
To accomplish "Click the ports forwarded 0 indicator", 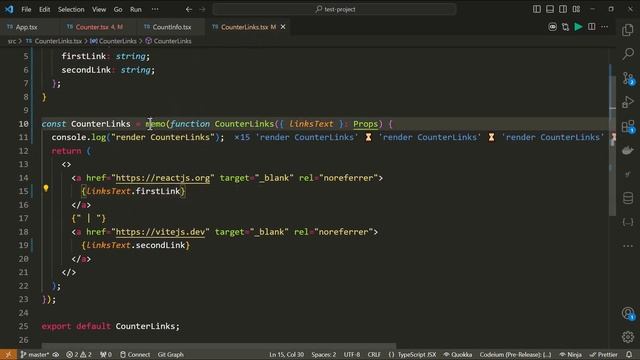I will (x=106, y=354).
